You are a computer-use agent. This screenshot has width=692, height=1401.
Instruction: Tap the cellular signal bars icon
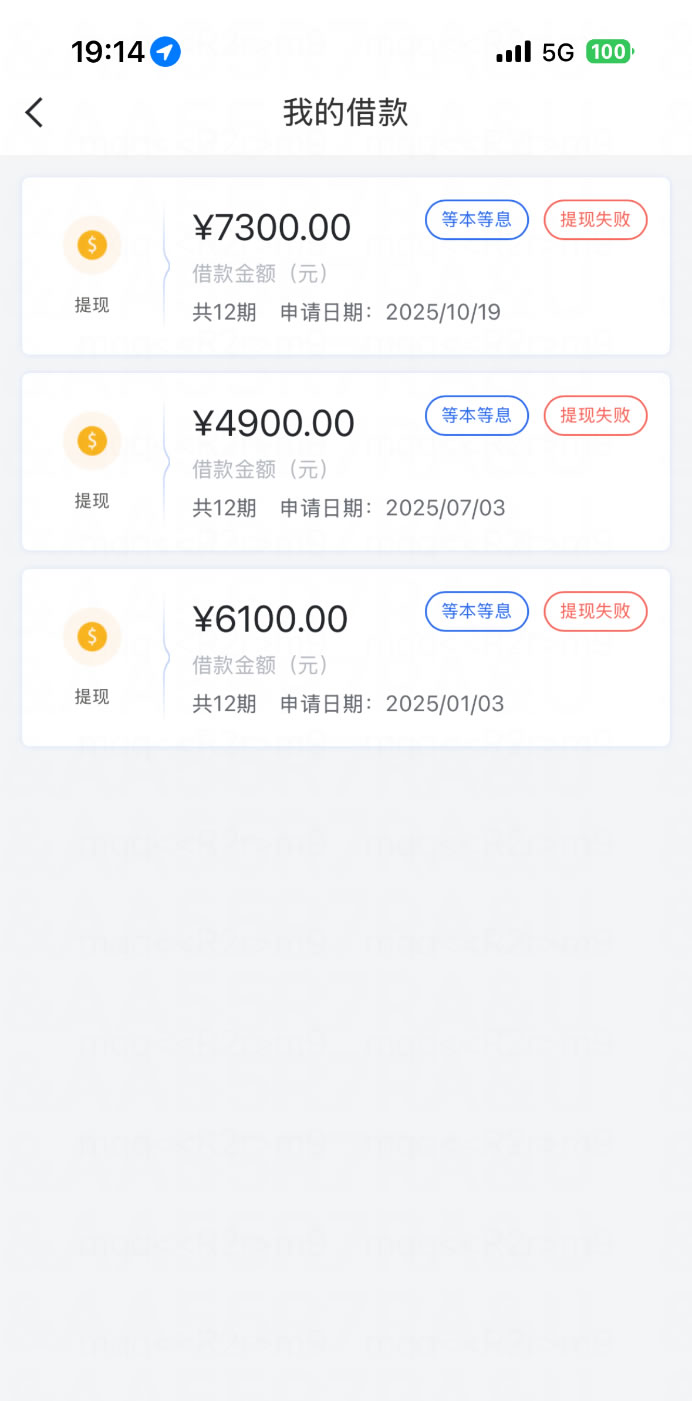click(513, 52)
